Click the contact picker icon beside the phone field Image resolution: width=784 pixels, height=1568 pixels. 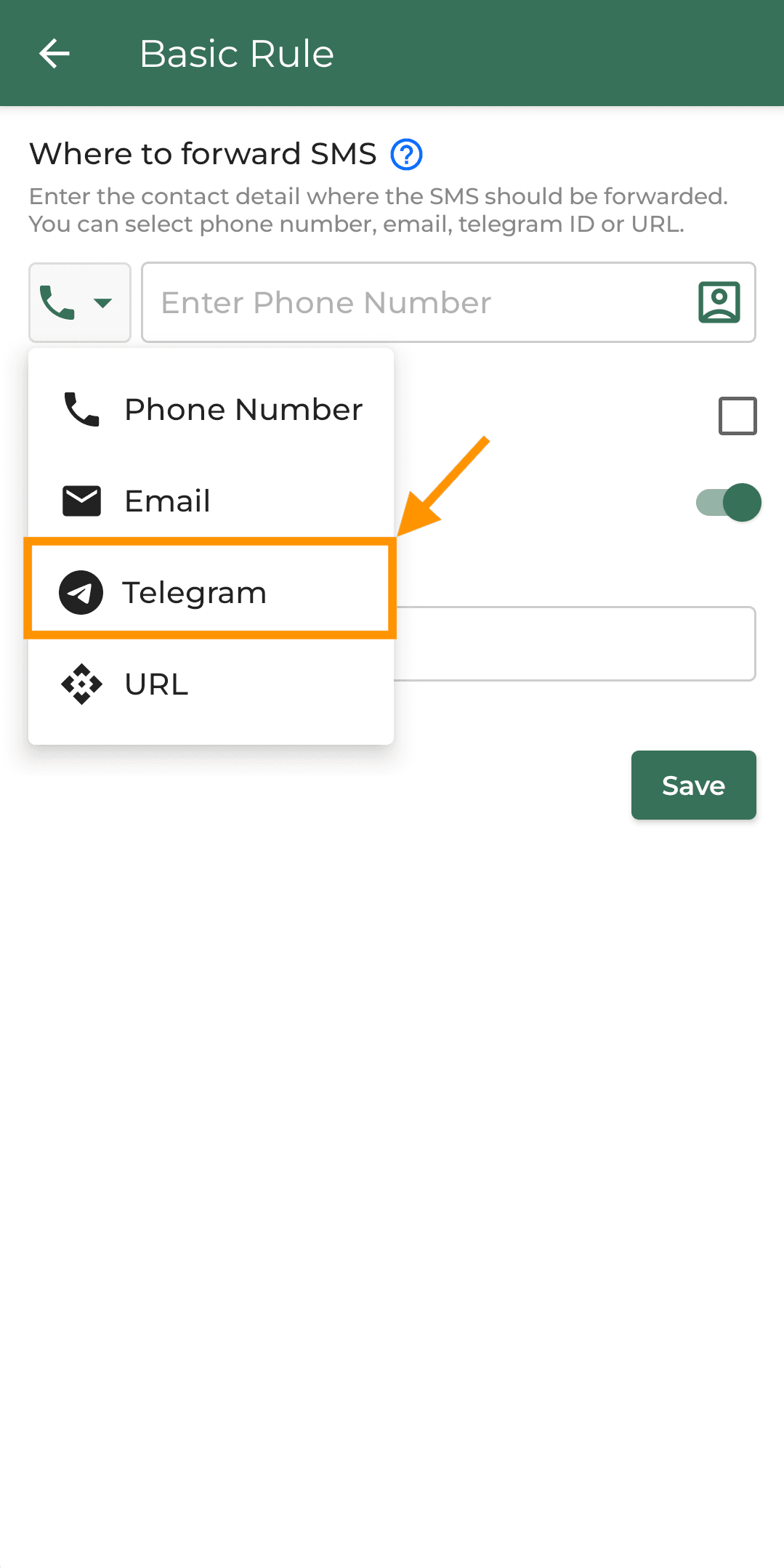[x=718, y=302]
